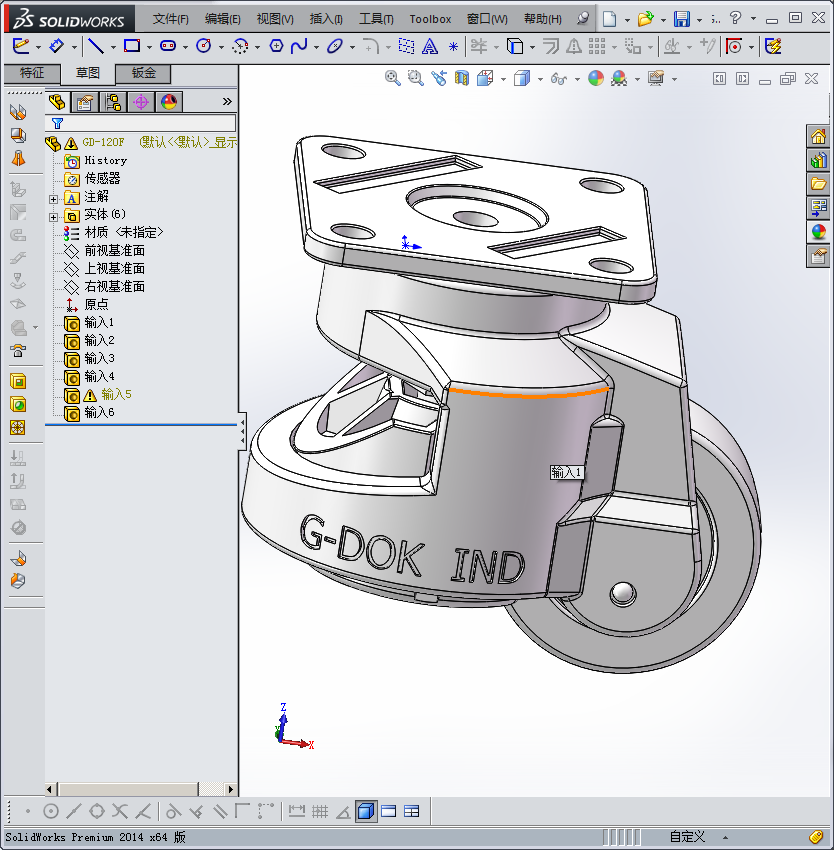Open File Explorer folder tab in task pane
This screenshot has width=834, height=850.
818,184
